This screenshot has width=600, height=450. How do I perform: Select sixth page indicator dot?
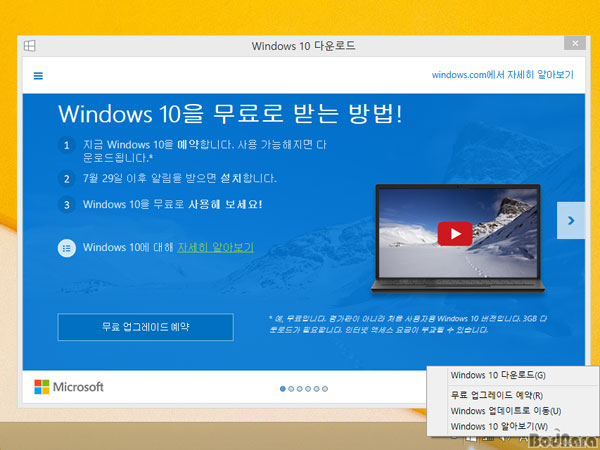(x=325, y=389)
